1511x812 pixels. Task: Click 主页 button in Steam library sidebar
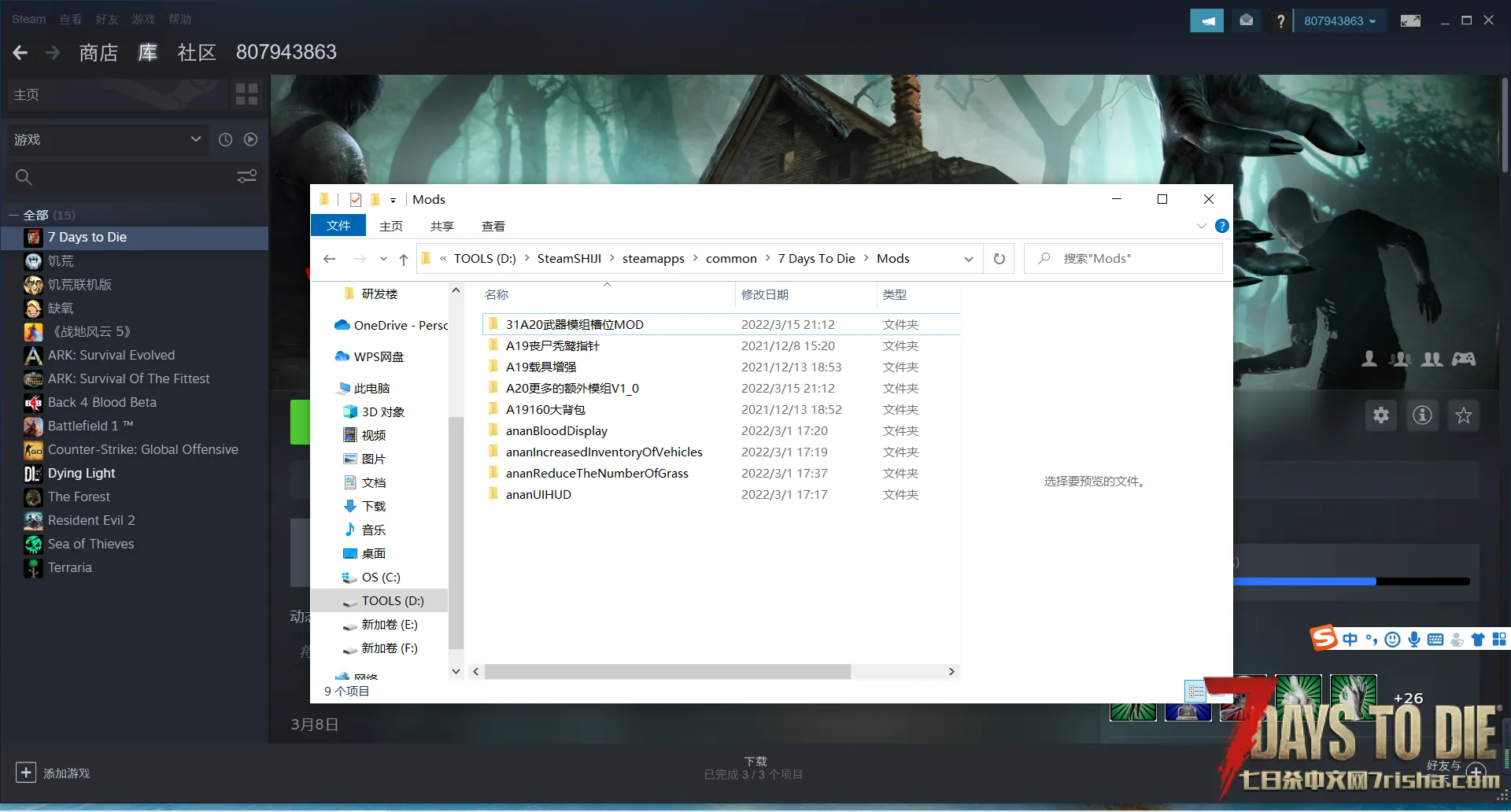[116, 94]
